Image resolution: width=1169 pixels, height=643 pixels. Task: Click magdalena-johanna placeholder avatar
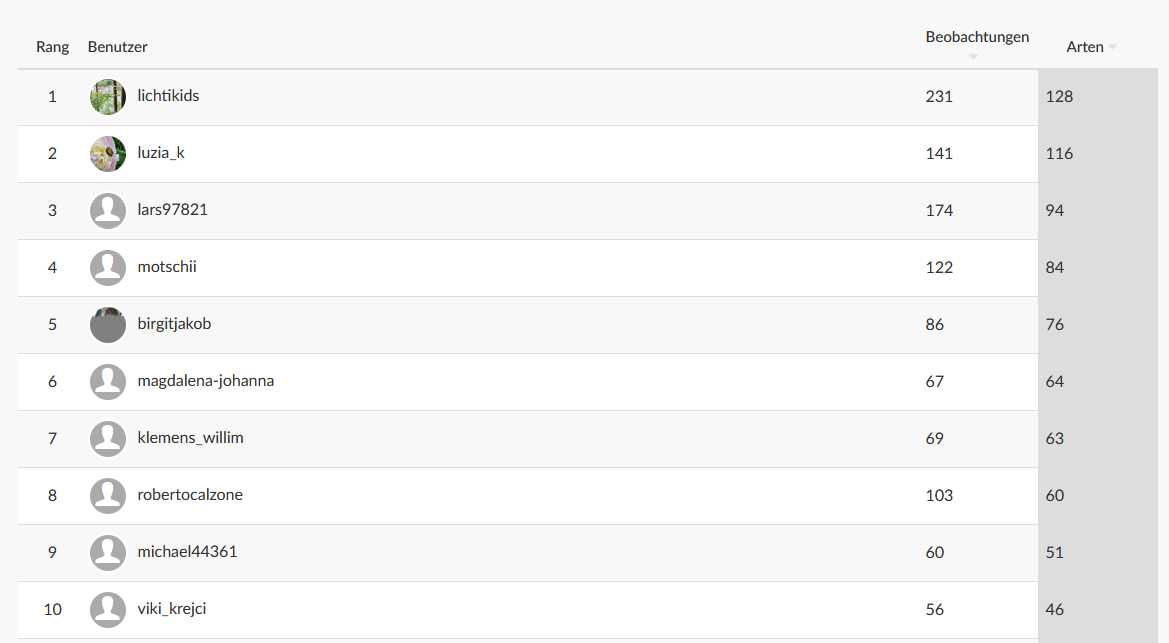coord(108,382)
